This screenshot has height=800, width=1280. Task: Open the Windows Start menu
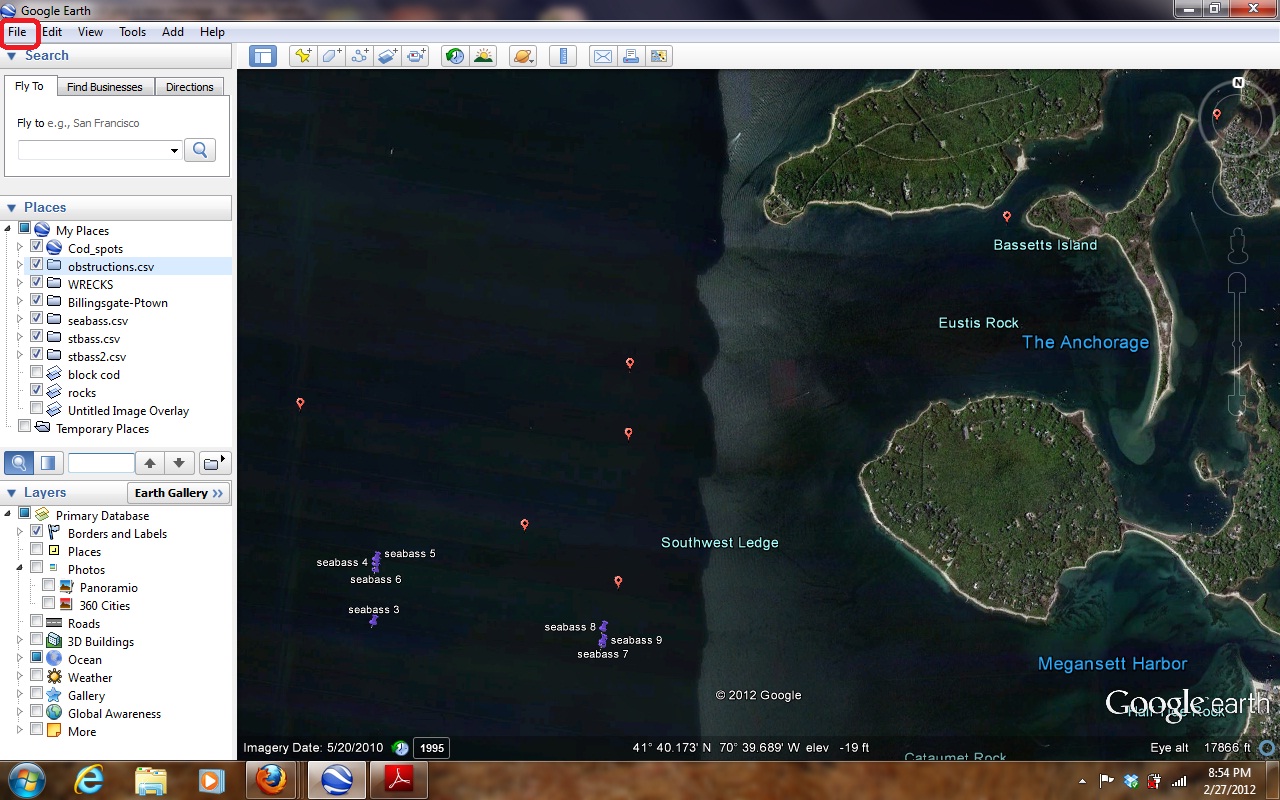(26, 780)
